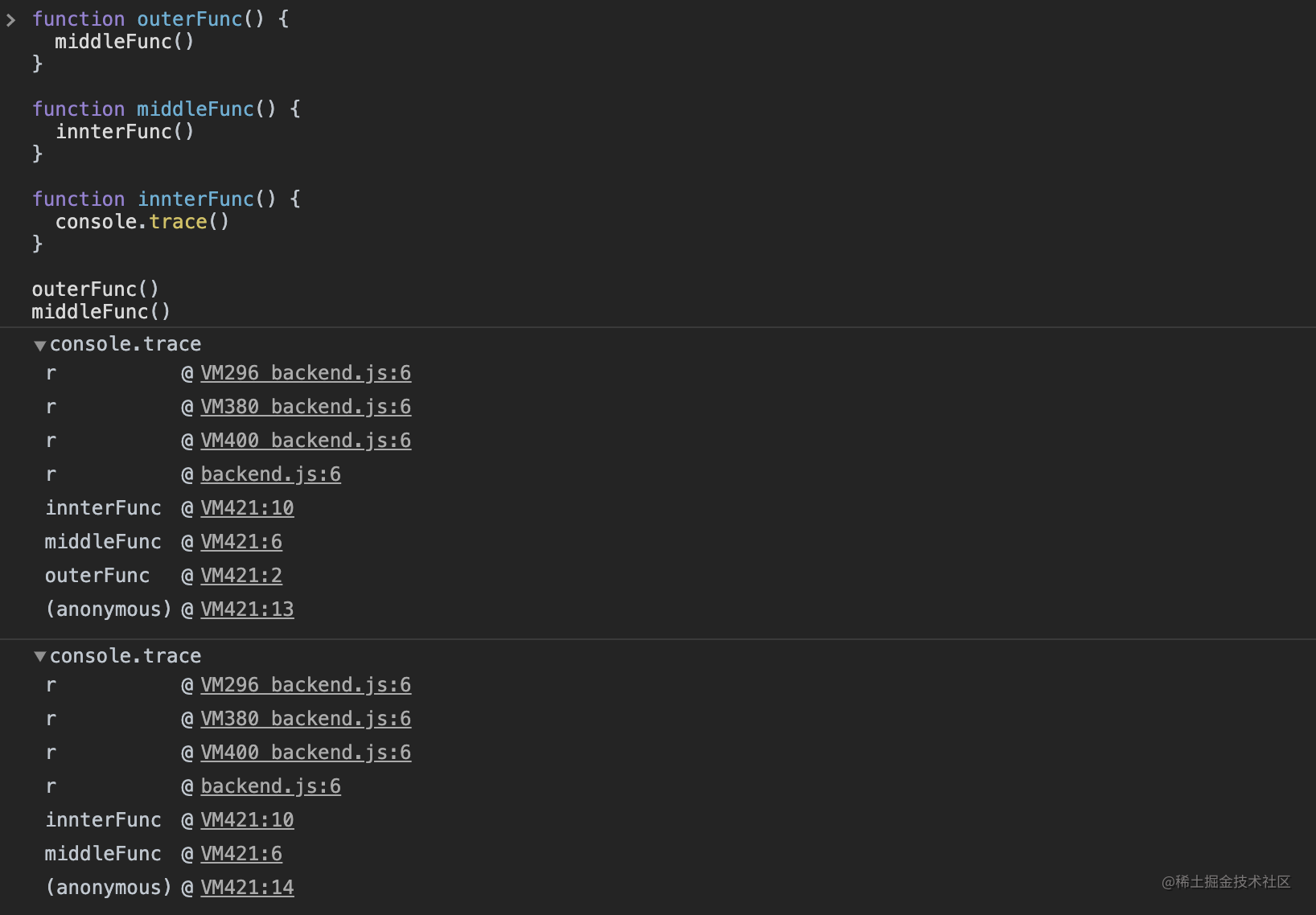Viewport: 1316px width, 915px height.
Task: Open VM421:6 link in first trace
Action: (x=241, y=542)
